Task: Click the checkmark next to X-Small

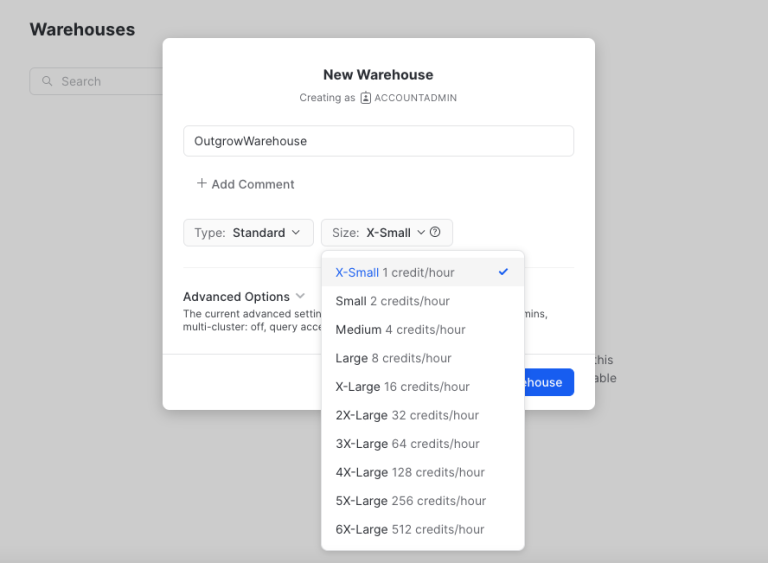Action: tap(503, 272)
